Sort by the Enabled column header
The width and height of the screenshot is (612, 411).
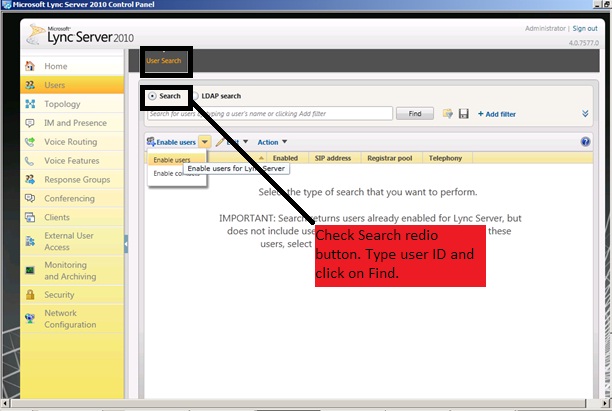click(285, 158)
